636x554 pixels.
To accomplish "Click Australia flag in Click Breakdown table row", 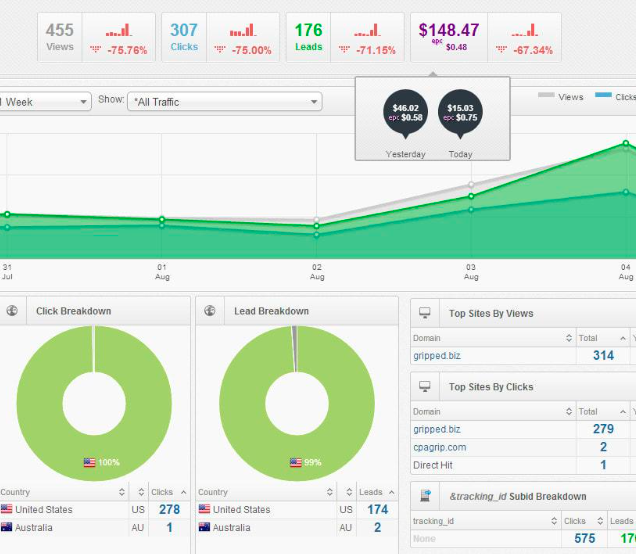I will [x=6, y=527].
